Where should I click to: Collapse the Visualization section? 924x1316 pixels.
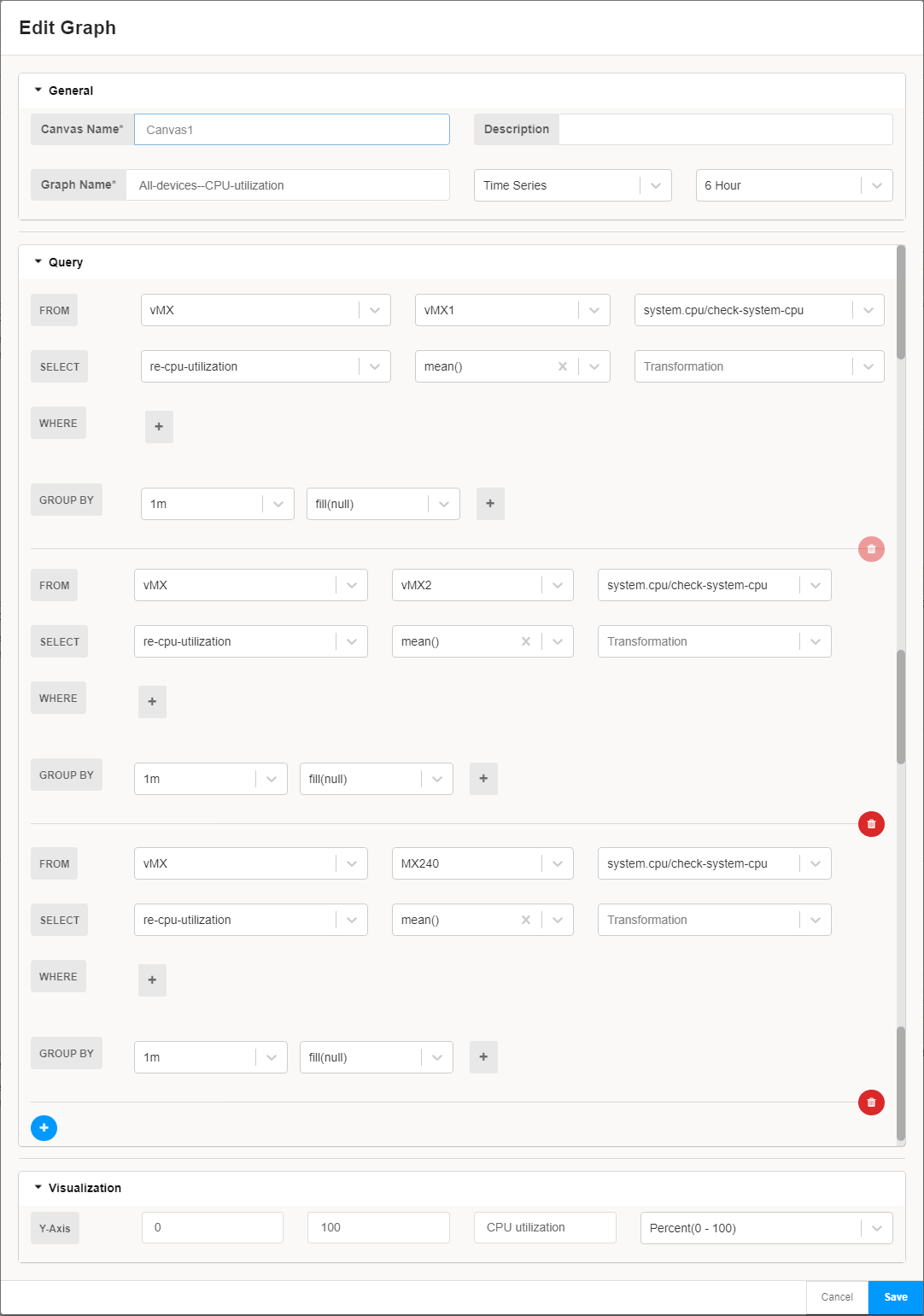(38, 1187)
